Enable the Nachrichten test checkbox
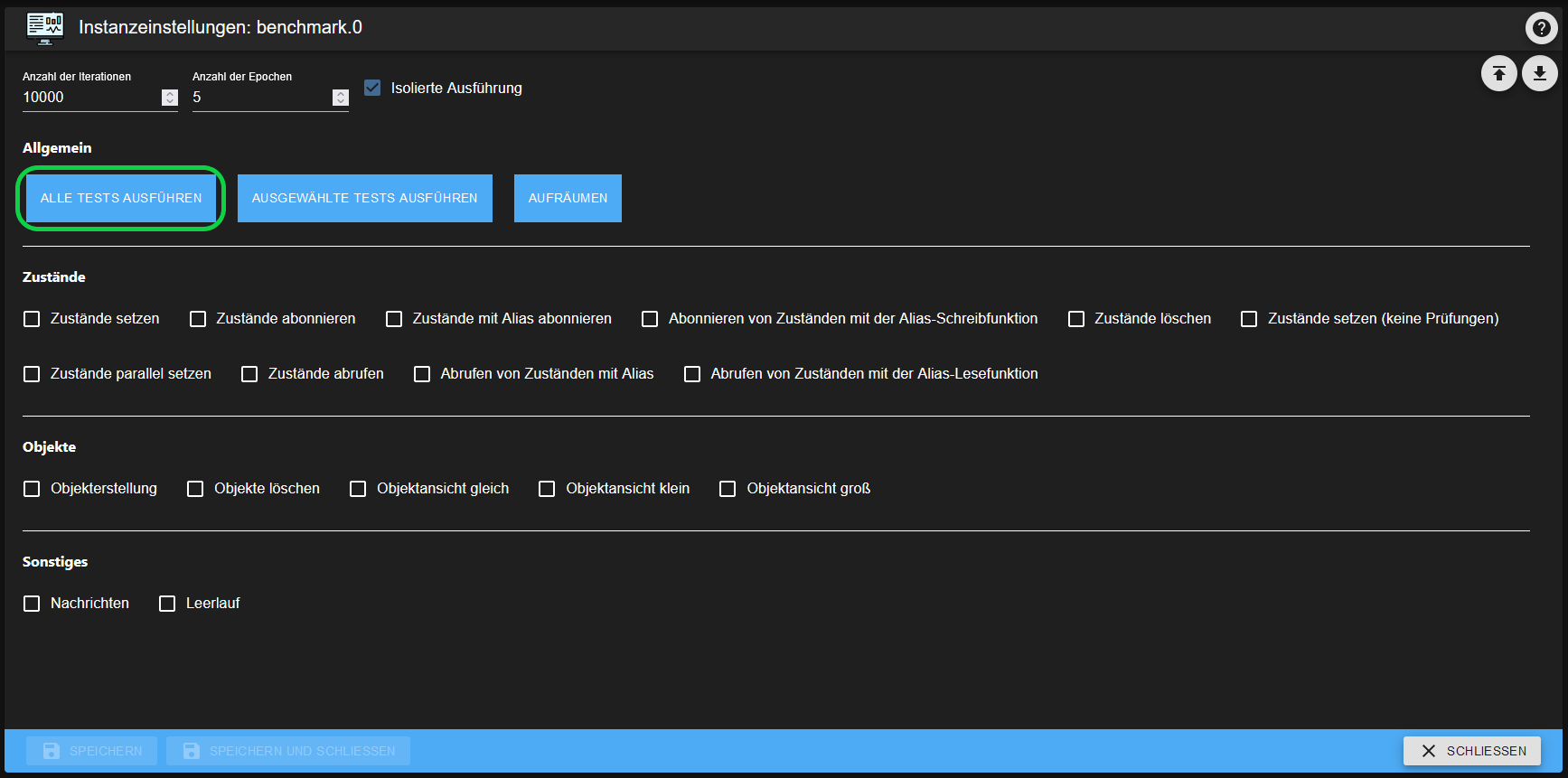Image resolution: width=1568 pixels, height=778 pixels. (32, 604)
